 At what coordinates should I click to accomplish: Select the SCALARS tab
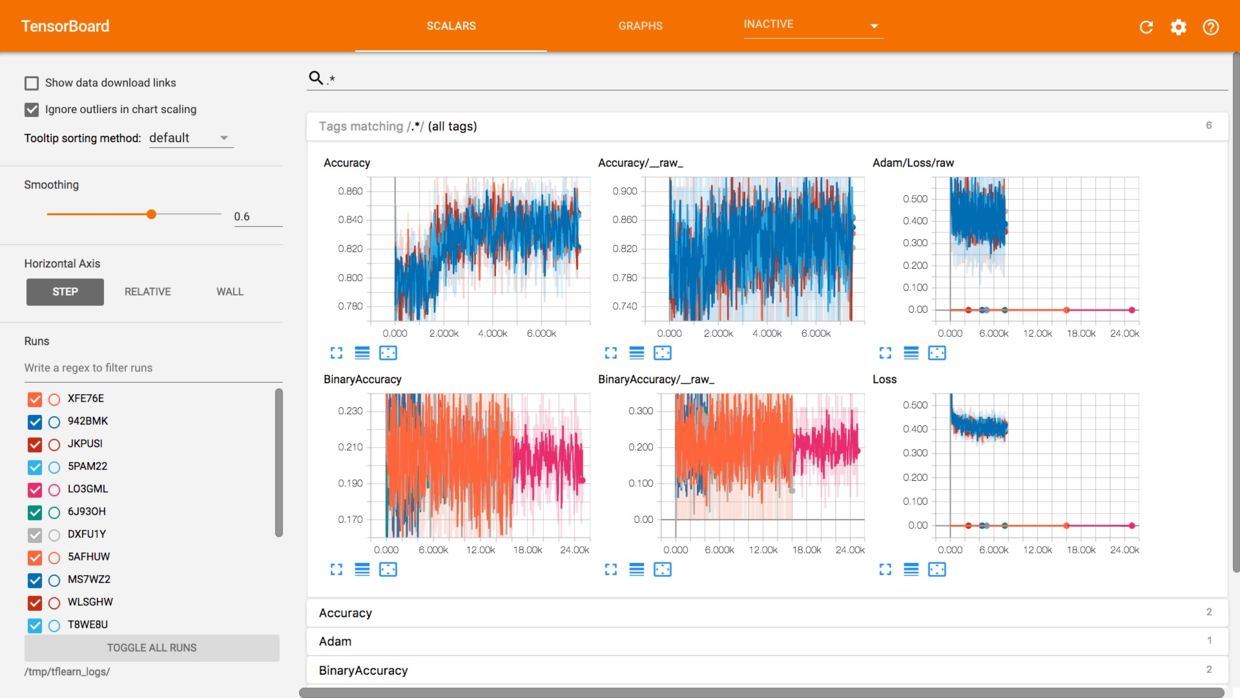point(451,26)
